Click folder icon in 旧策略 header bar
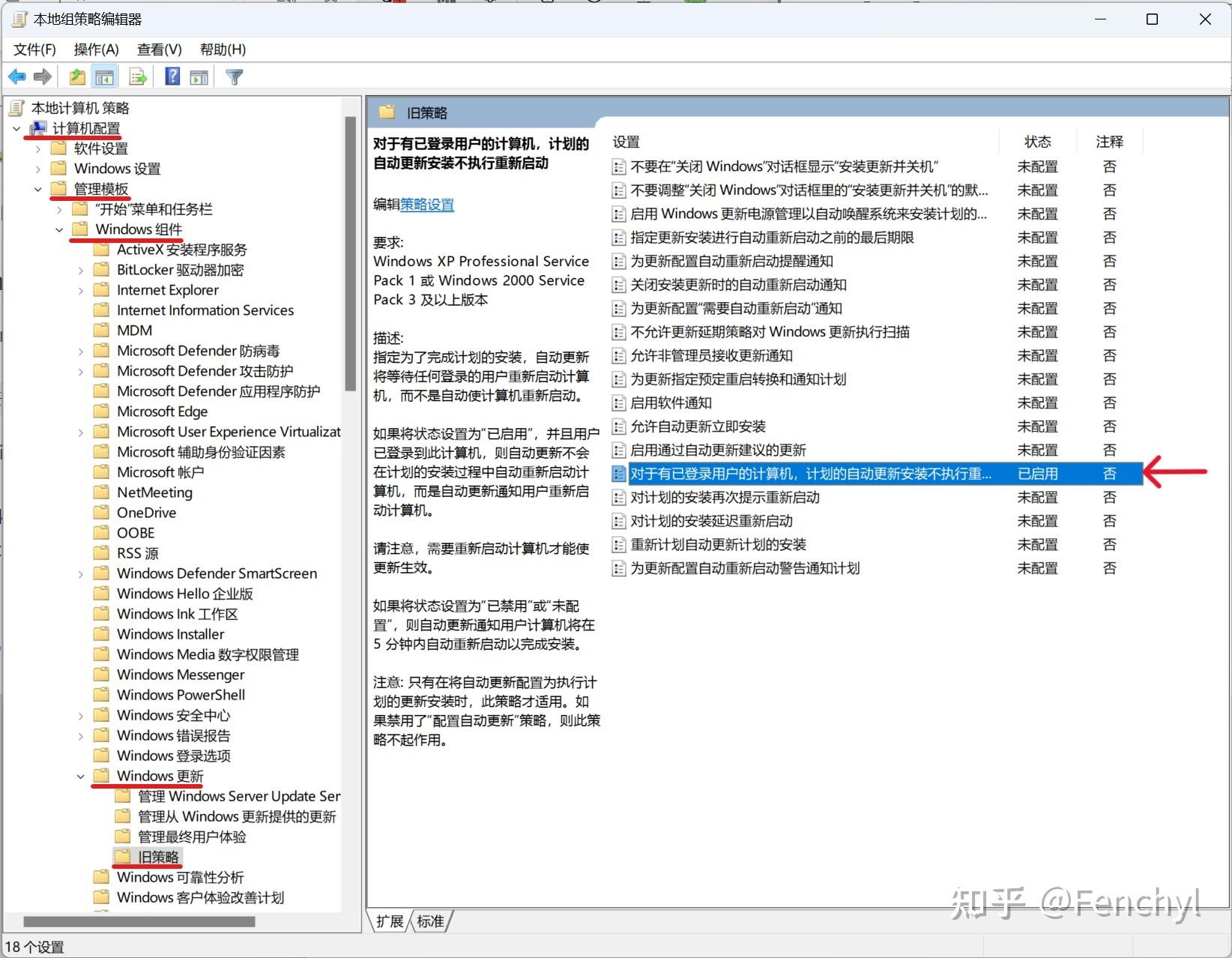 [387, 112]
